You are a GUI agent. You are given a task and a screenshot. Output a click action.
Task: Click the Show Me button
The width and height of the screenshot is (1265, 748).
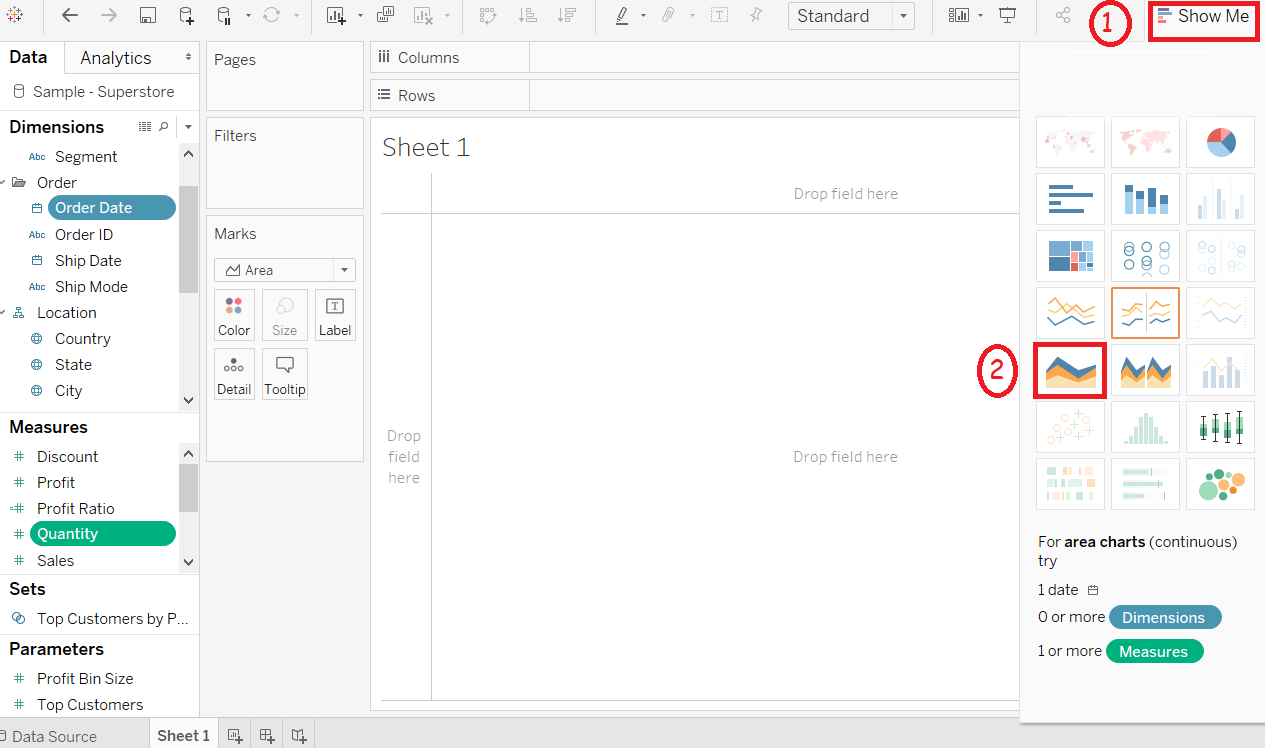pyautogui.click(x=1203, y=16)
